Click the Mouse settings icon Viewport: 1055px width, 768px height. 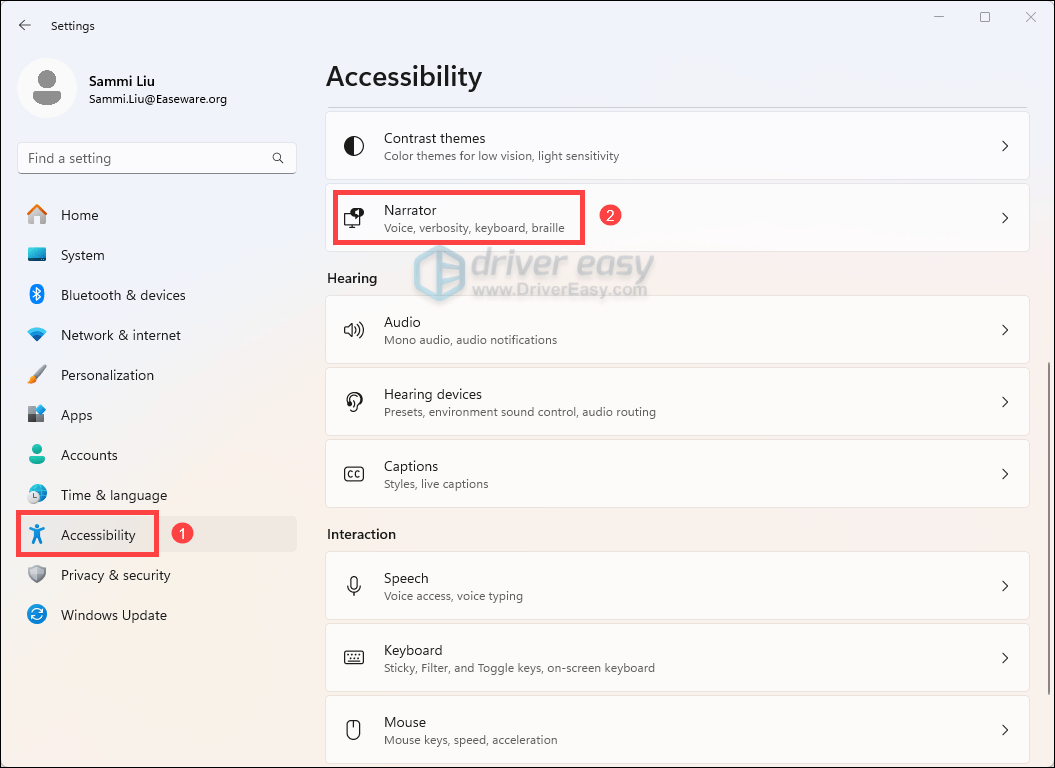[x=354, y=730]
